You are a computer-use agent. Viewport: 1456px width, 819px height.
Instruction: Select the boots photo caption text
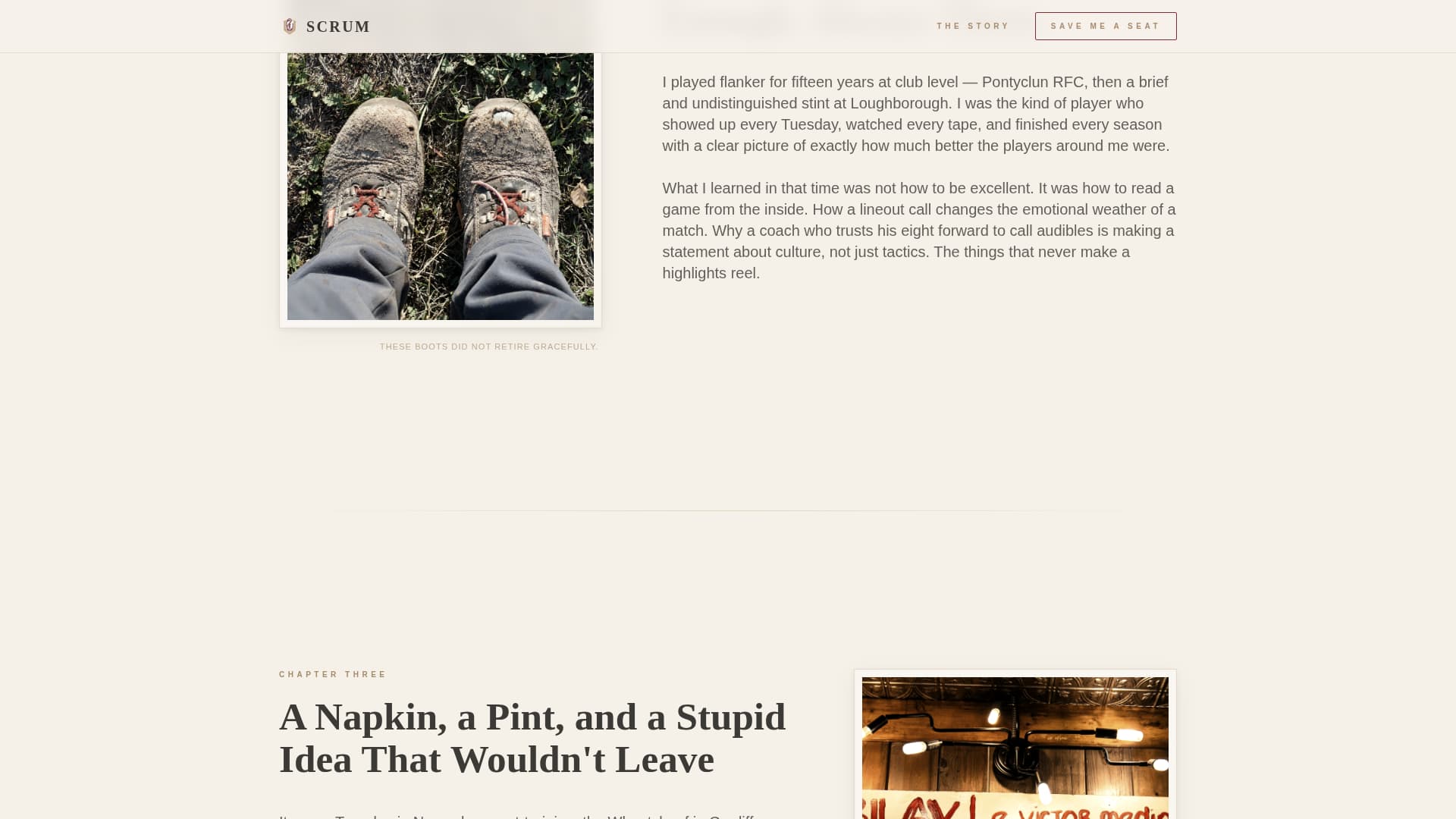point(489,347)
